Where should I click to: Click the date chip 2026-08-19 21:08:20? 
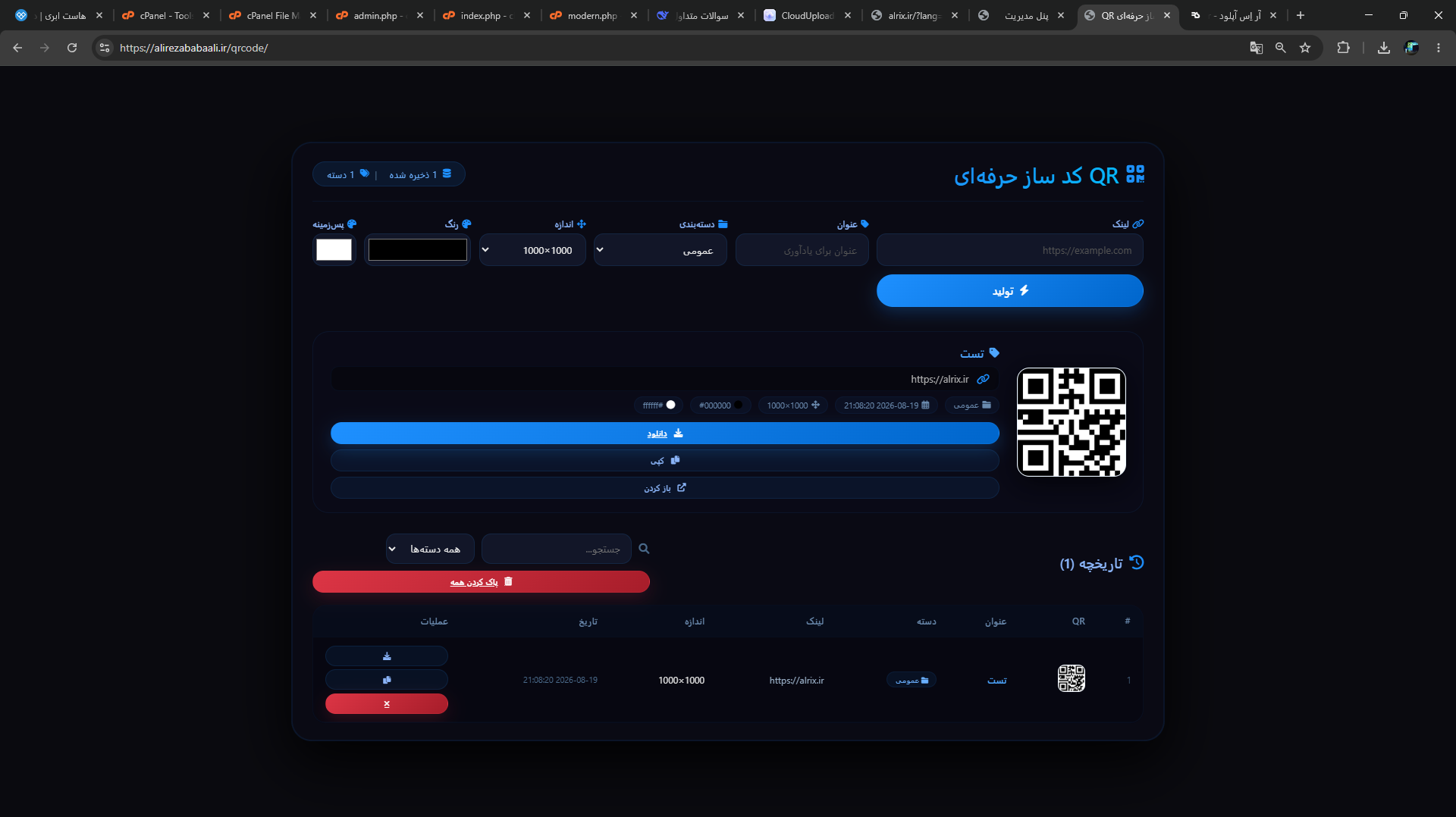click(x=886, y=405)
